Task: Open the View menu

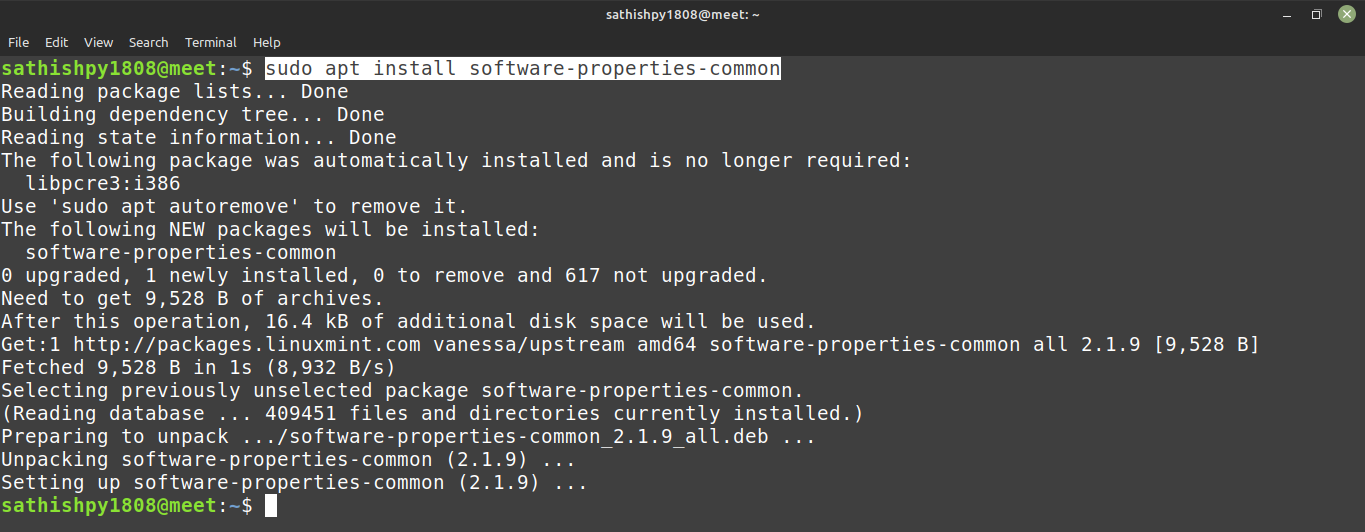Action: 98,42
